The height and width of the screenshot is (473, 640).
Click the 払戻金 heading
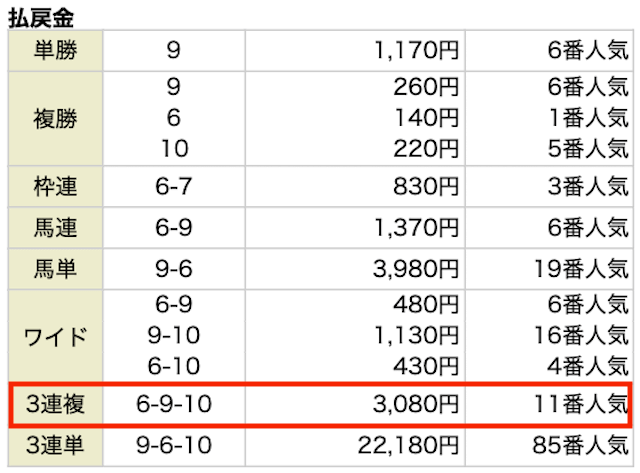(x=41, y=18)
